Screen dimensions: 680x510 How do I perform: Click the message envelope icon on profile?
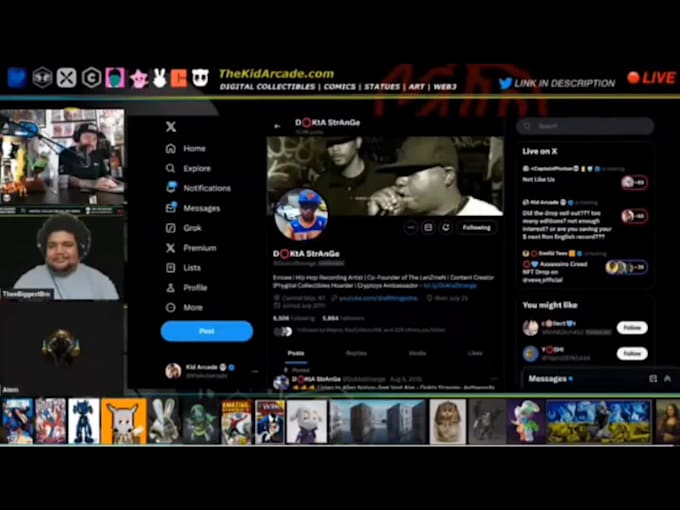[x=428, y=227]
